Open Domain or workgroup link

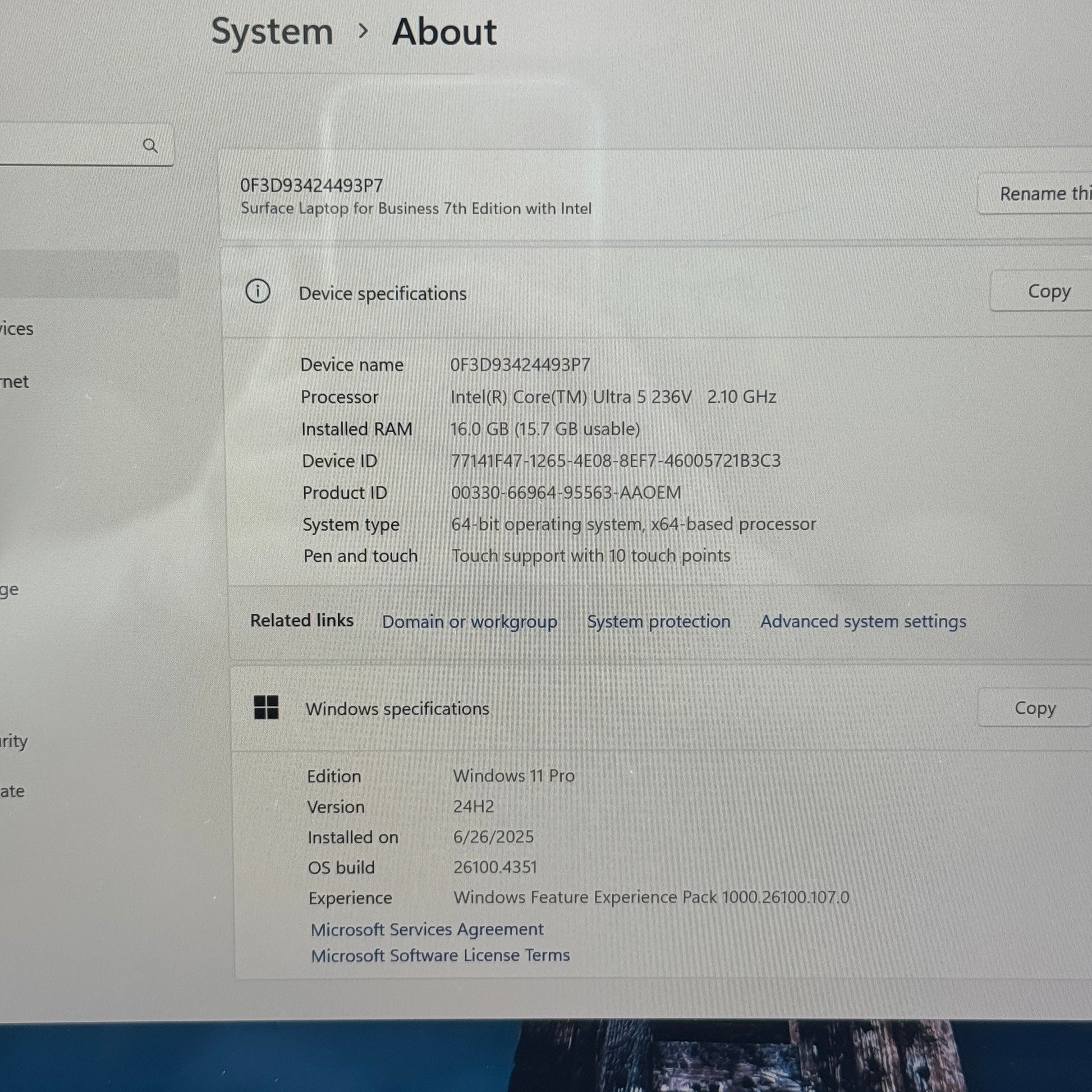pyautogui.click(x=469, y=622)
